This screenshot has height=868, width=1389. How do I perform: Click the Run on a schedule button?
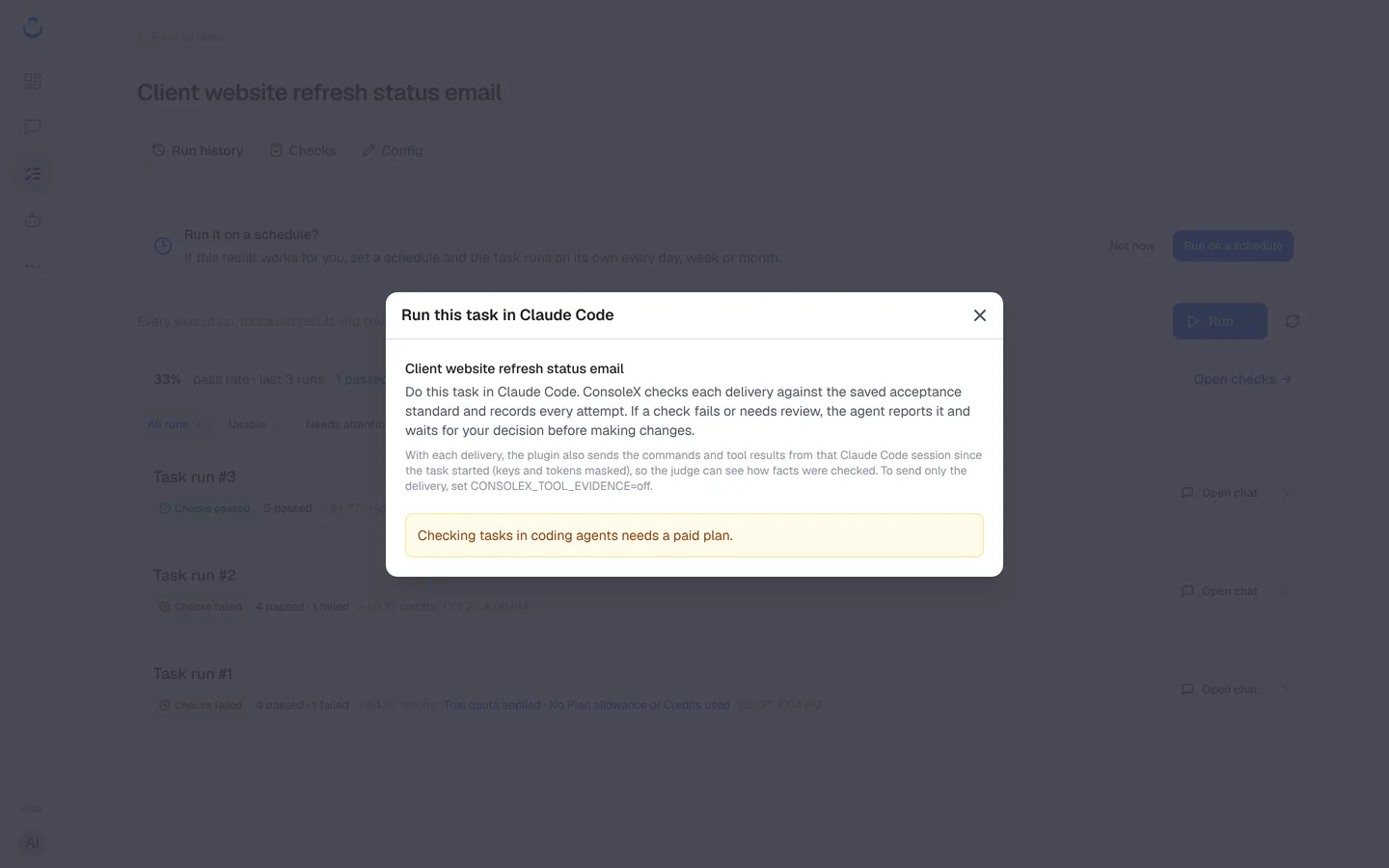click(x=1233, y=246)
